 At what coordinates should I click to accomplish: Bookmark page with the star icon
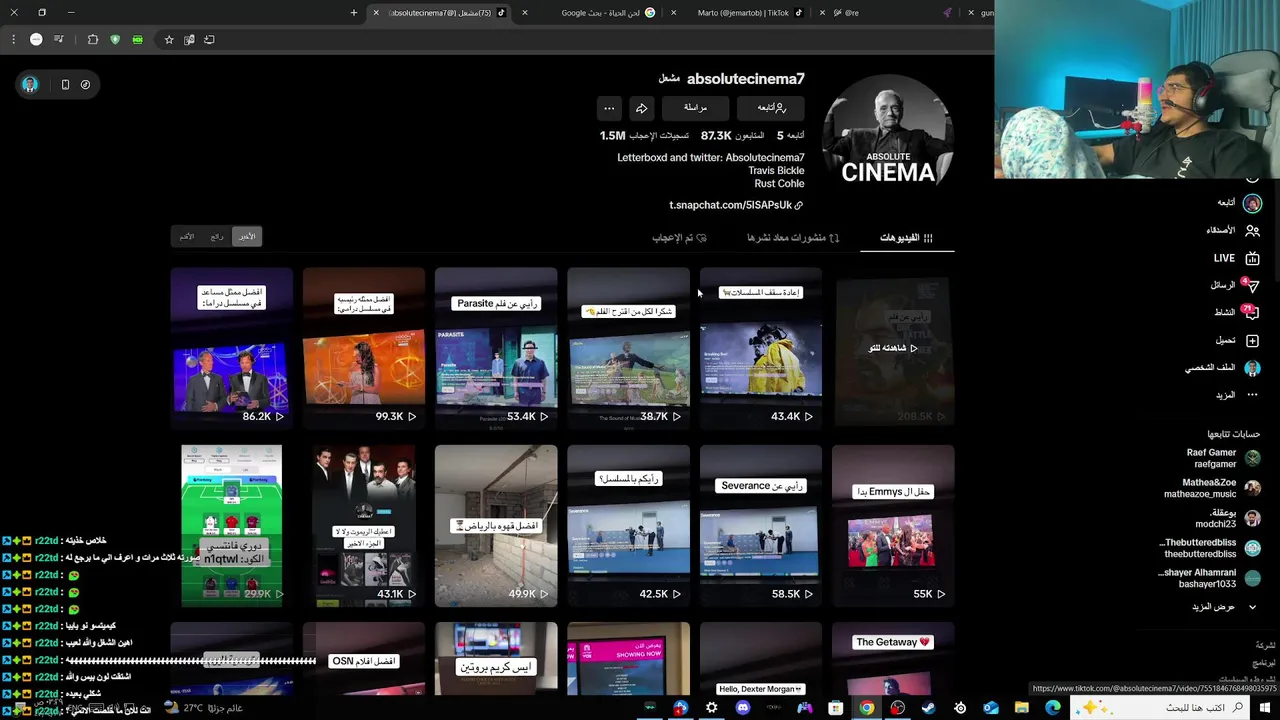169,40
